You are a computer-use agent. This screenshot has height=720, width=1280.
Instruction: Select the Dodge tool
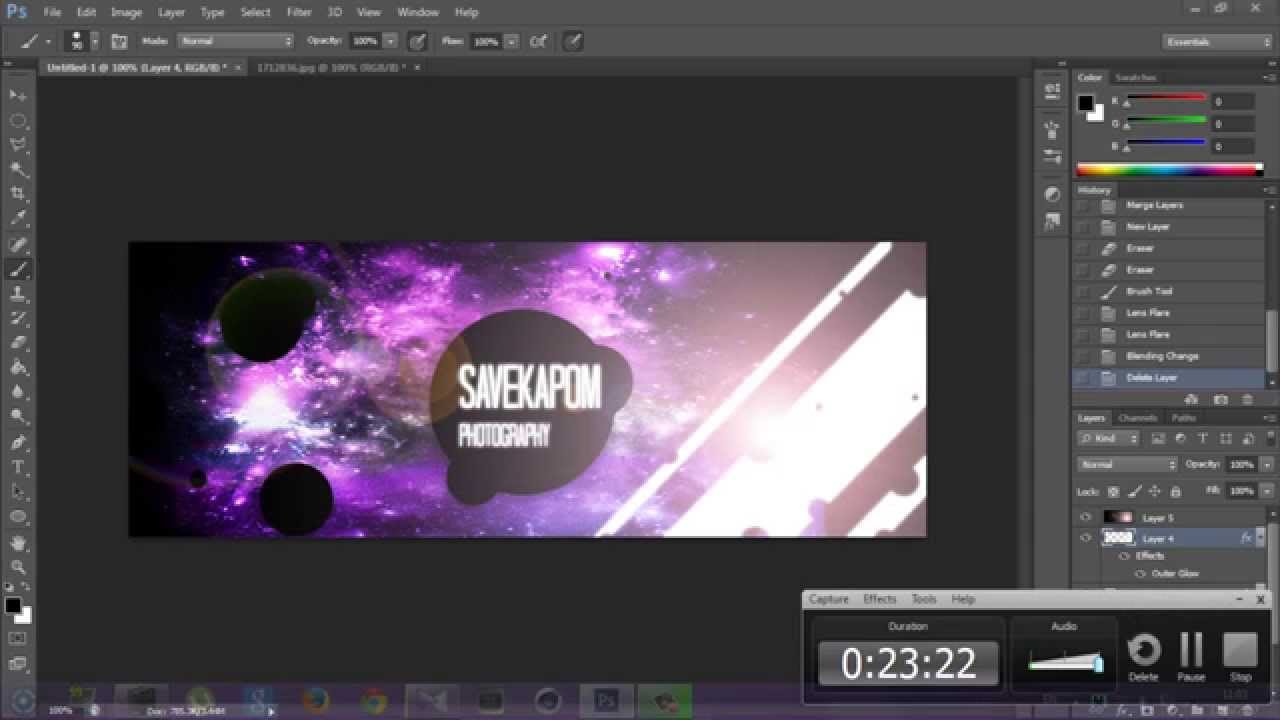pos(18,417)
